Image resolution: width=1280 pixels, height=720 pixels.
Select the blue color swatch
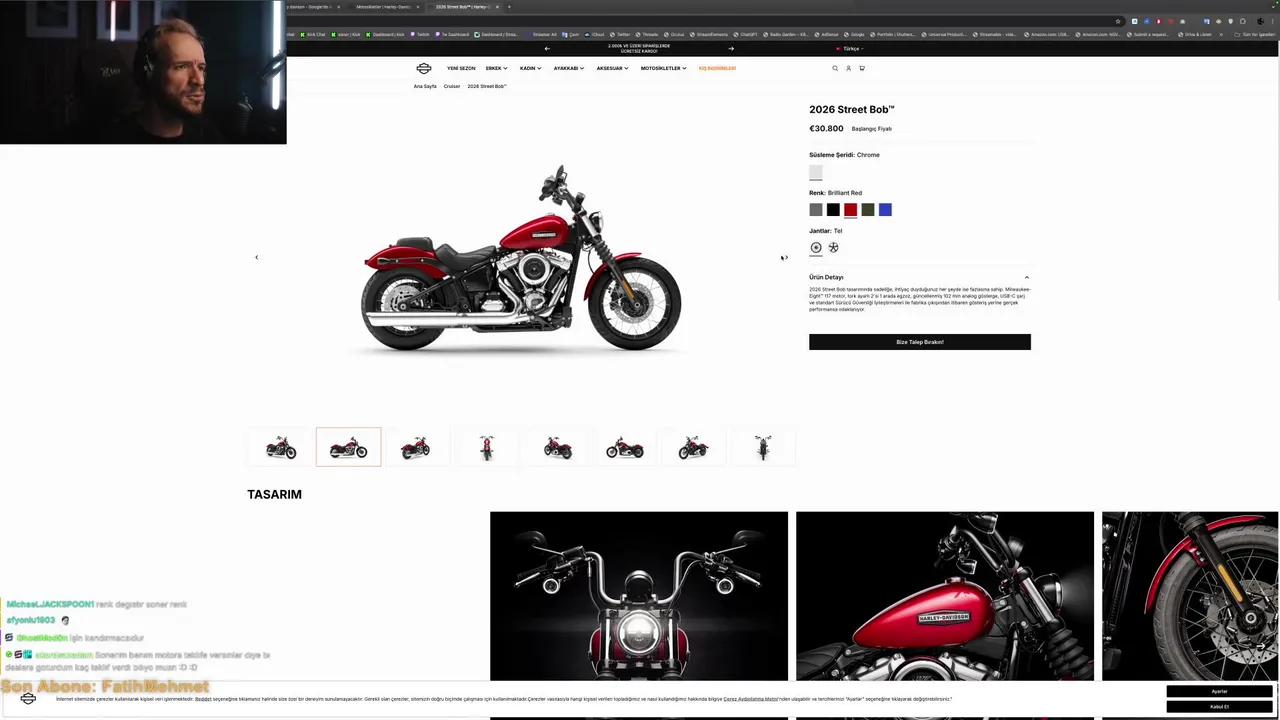coord(885,210)
